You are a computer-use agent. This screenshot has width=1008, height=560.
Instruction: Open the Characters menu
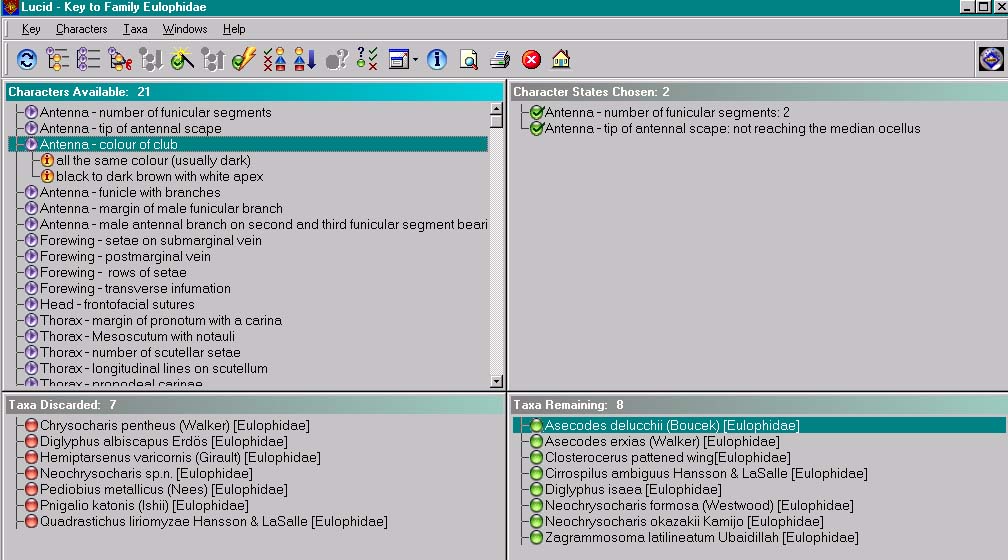coord(81,29)
